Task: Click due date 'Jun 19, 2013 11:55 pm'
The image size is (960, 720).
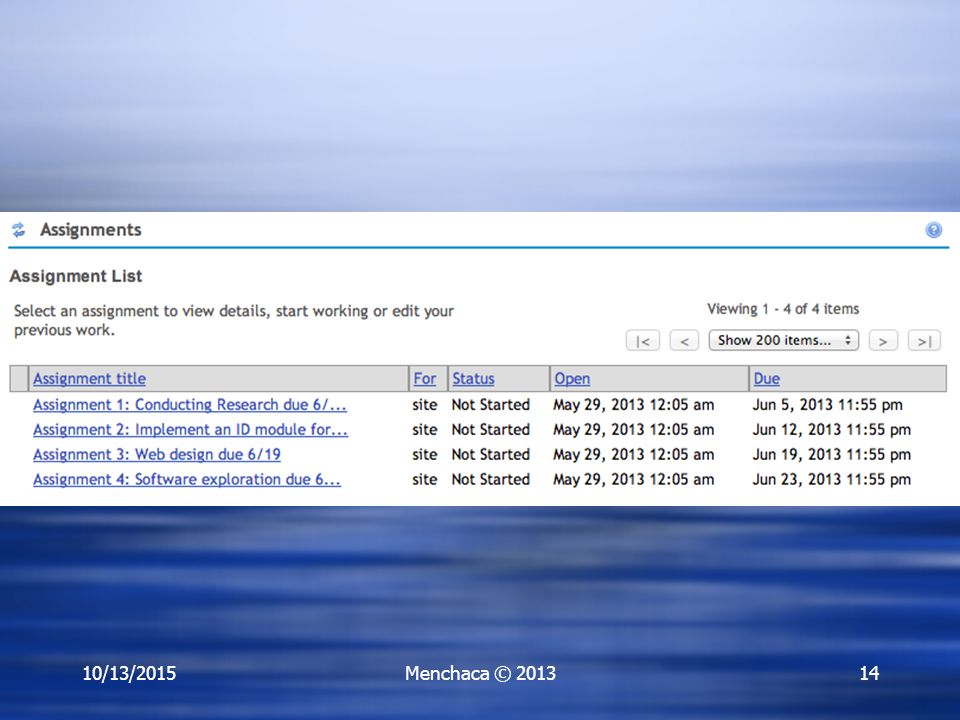Action: tap(831, 454)
